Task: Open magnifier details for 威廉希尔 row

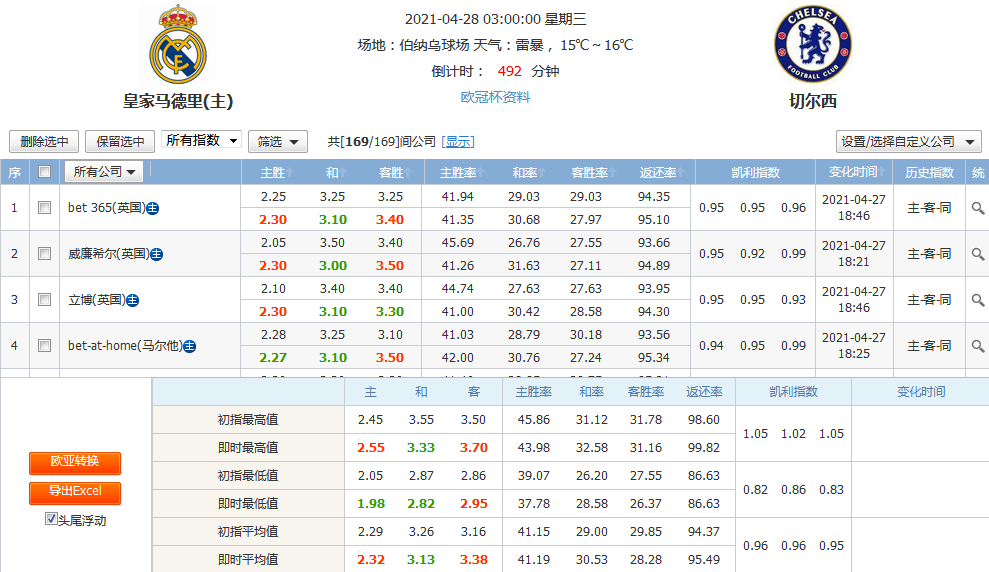Action: tap(977, 254)
